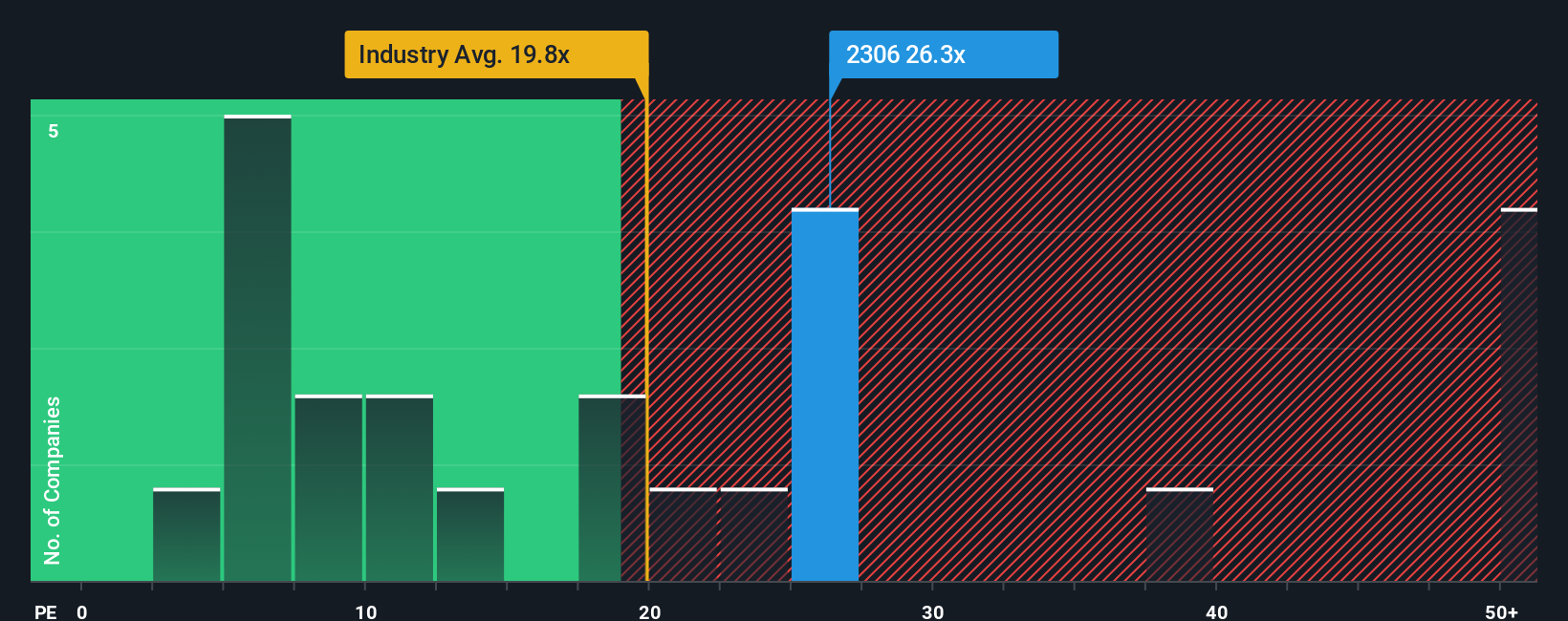The image size is (1568, 621).
Task: Click the tallest bar with five companies
Action: click(x=257, y=348)
